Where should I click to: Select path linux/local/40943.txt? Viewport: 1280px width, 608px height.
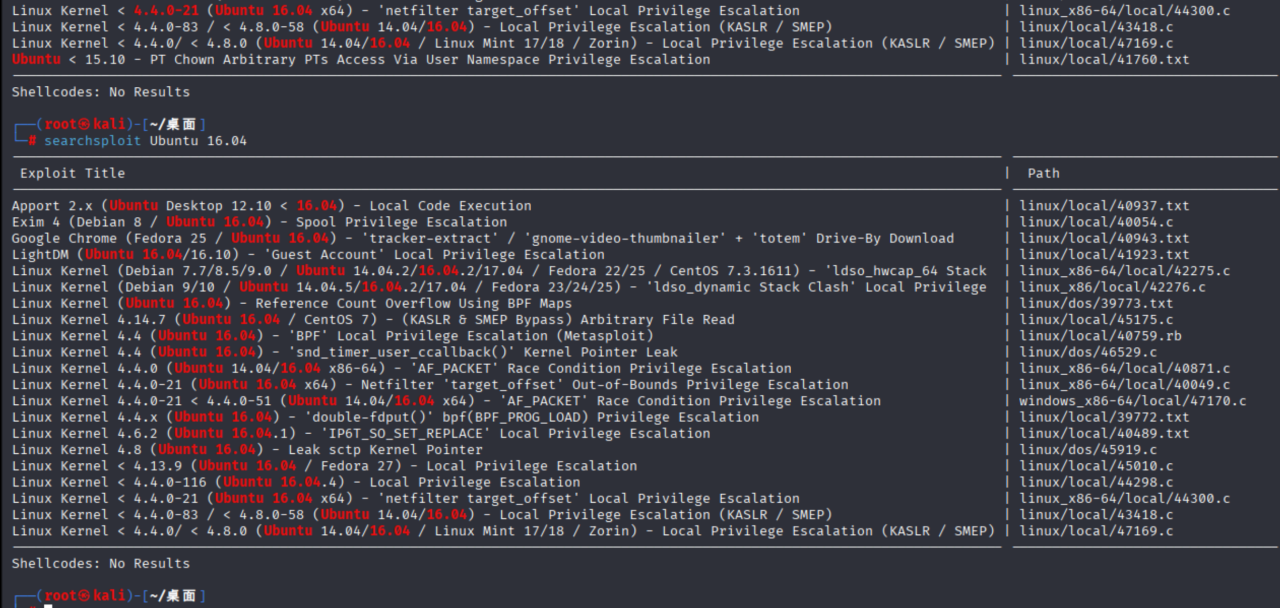pyautogui.click(x=1104, y=238)
